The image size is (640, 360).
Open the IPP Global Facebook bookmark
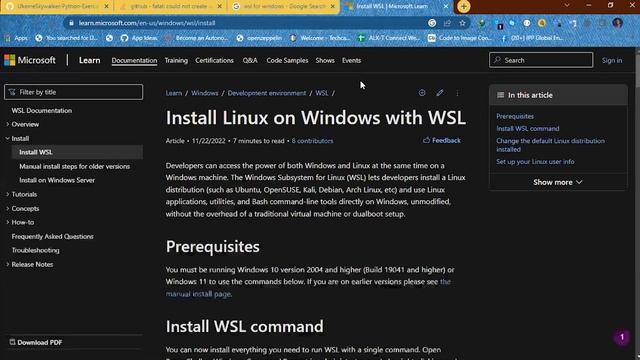532,38
